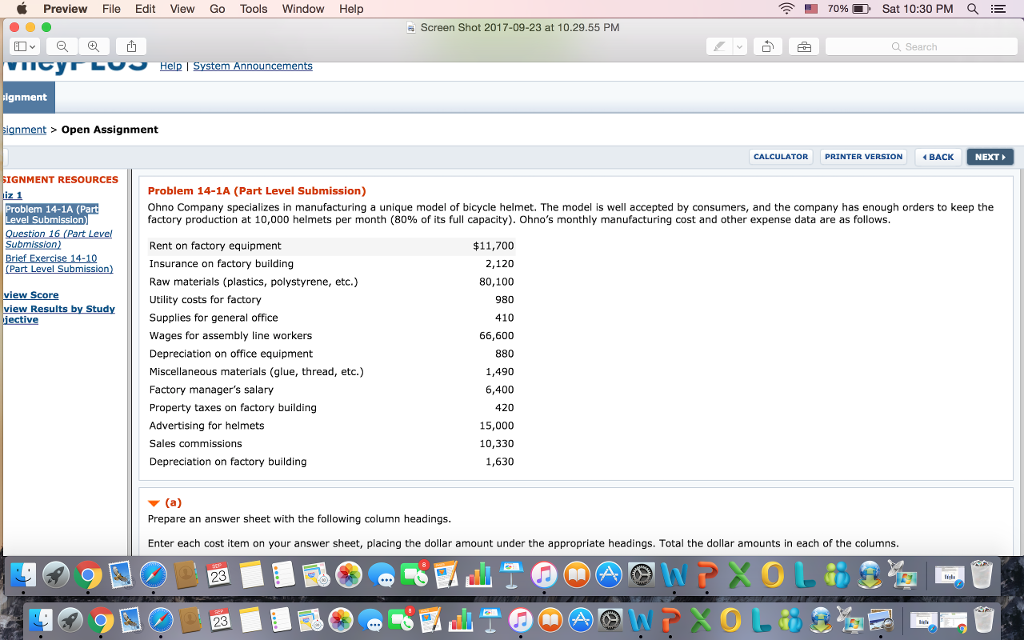Launch Microsoft Excel from the dock
This screenshot has width=1024, height=640.
(738, 572)
